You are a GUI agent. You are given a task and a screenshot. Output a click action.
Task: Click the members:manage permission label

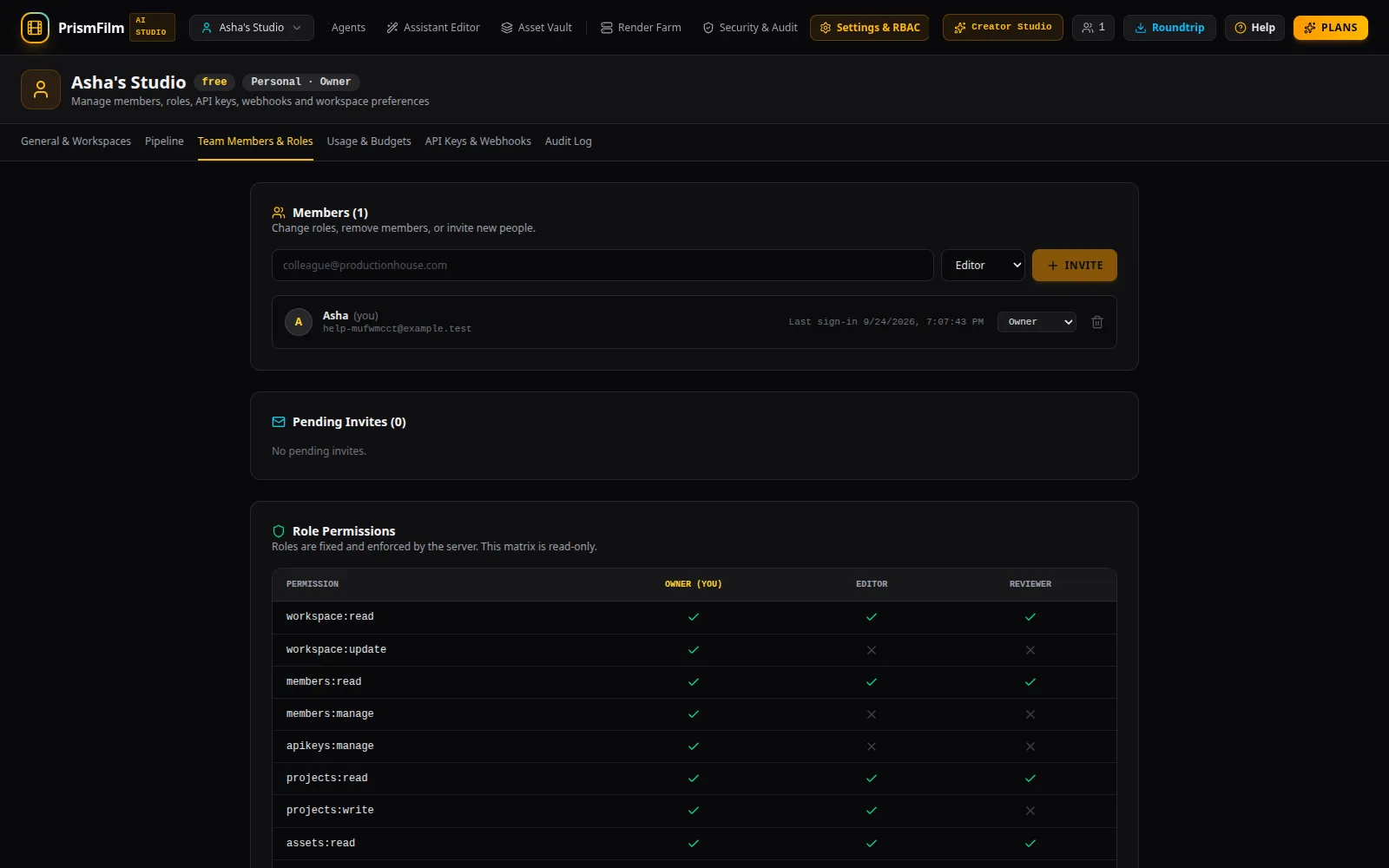click(330, 714)
